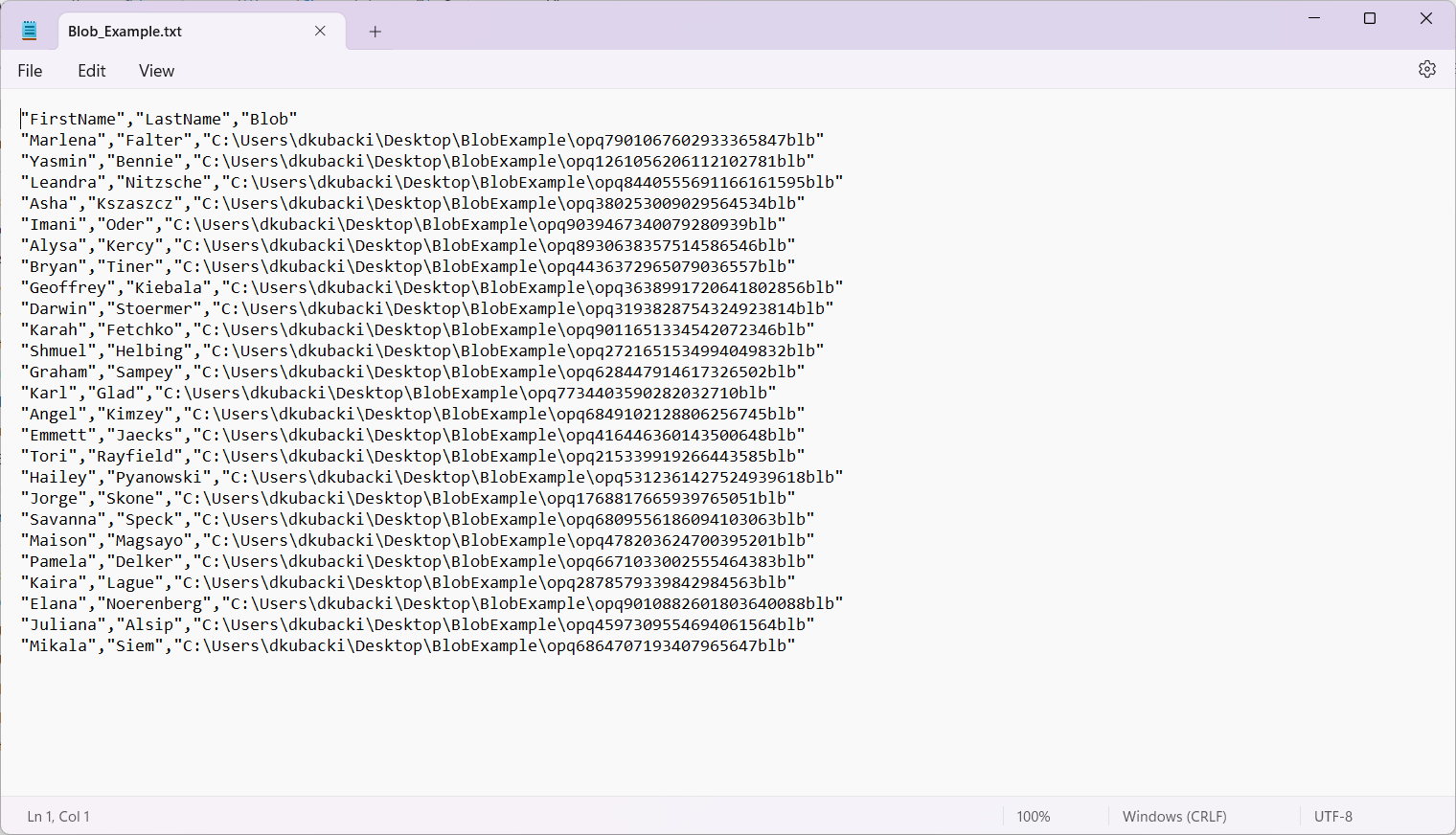Viewport: 1456px width, 835px height.
Task: Click the line starting with "Graham","Sampey"
Action: 413,372
